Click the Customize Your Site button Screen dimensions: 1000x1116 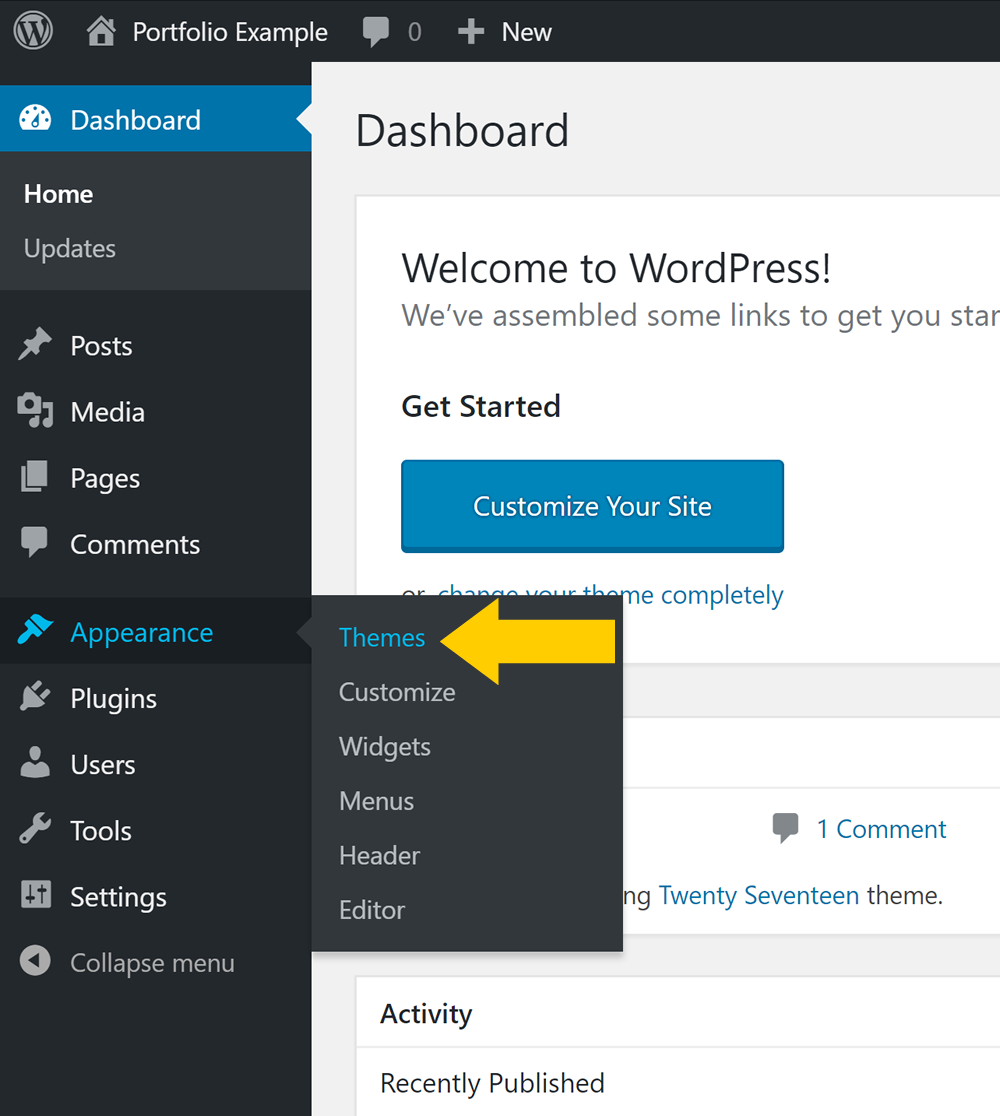(592, 506)
